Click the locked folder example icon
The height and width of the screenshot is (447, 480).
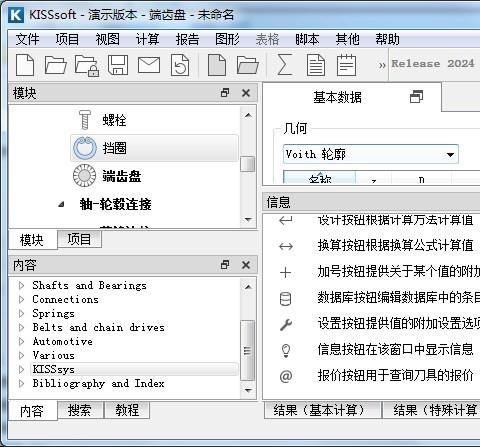click(87, 66)
